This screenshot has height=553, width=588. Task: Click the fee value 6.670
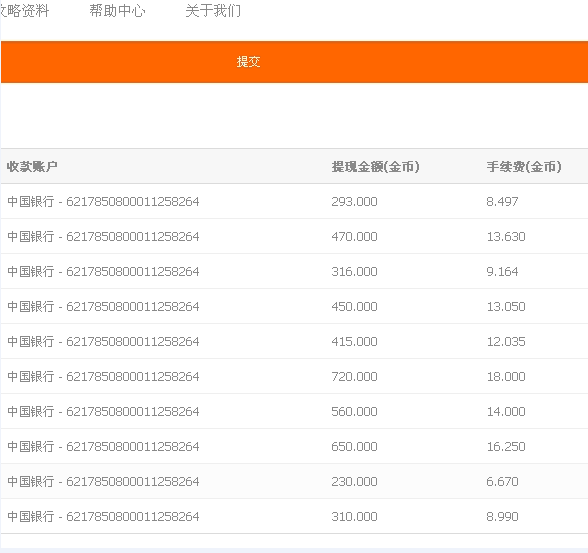pyautogui.click(x=502, y=481)
